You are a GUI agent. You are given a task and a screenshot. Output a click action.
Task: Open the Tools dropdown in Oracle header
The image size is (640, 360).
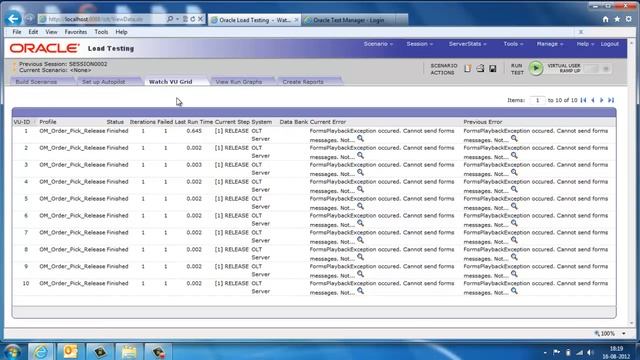click(513, 44)
